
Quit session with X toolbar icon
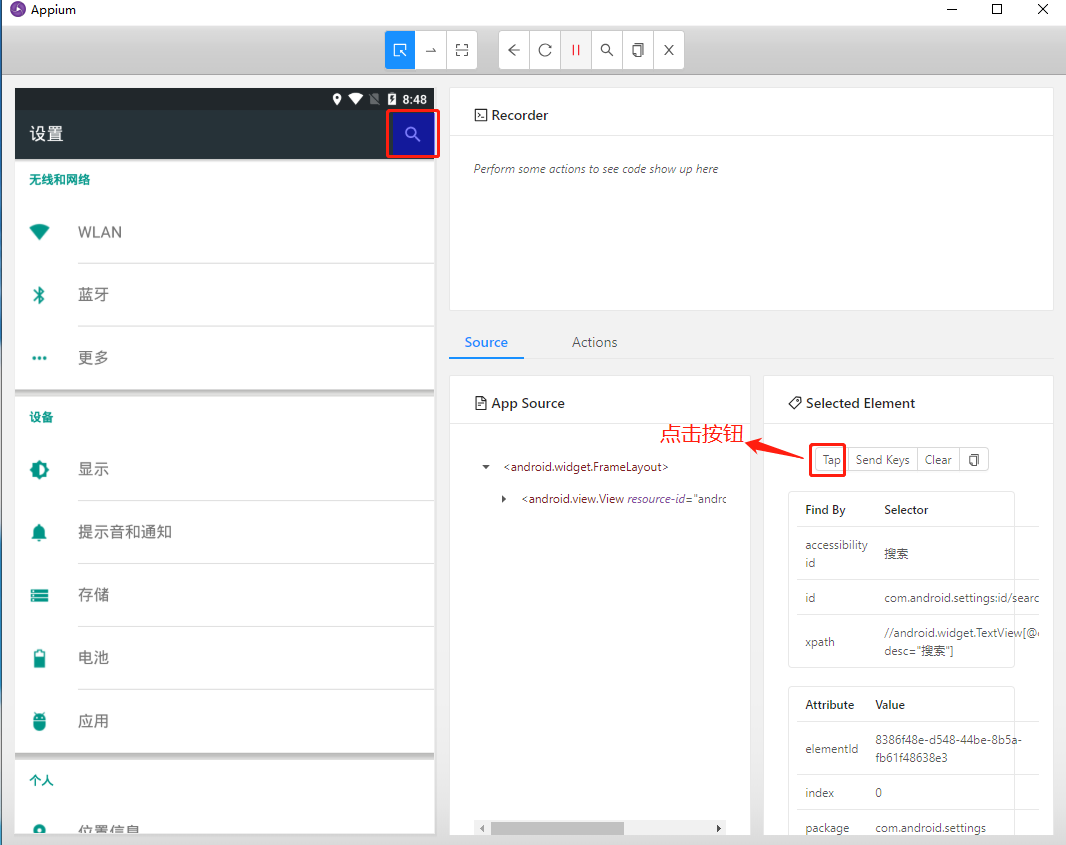[669, 50]
